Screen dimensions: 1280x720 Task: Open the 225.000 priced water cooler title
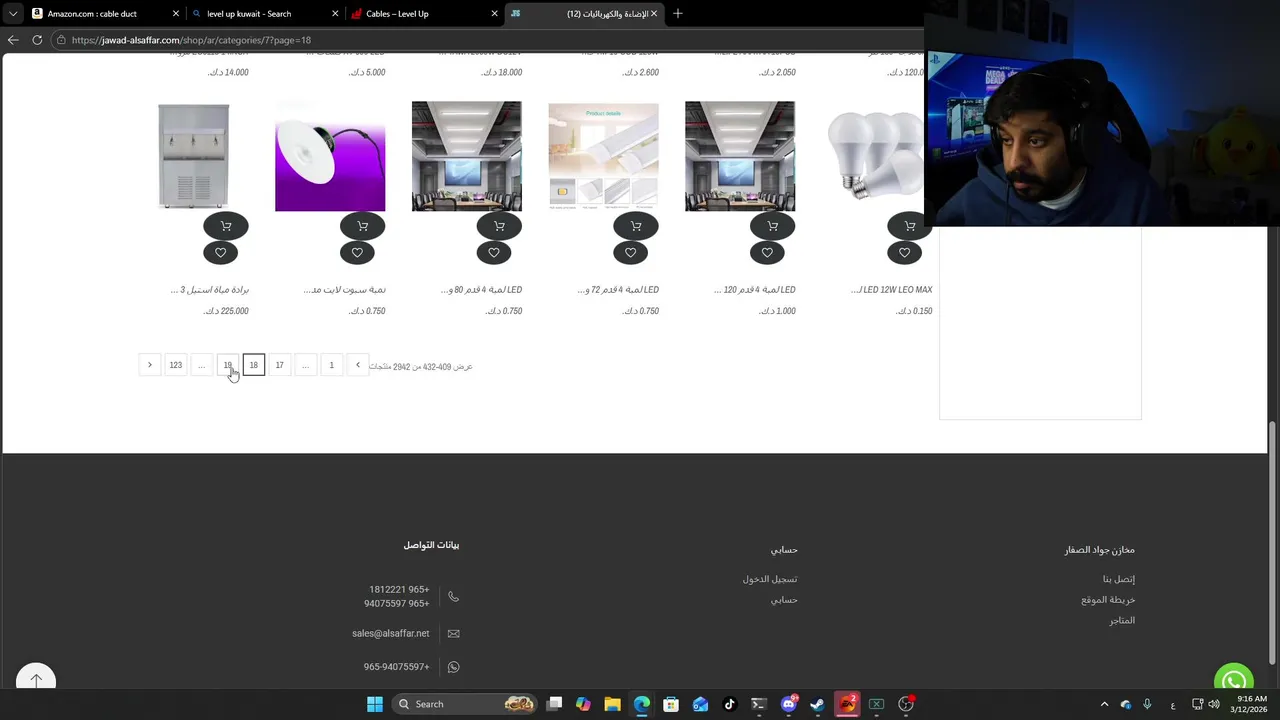(x=209, y=290)
